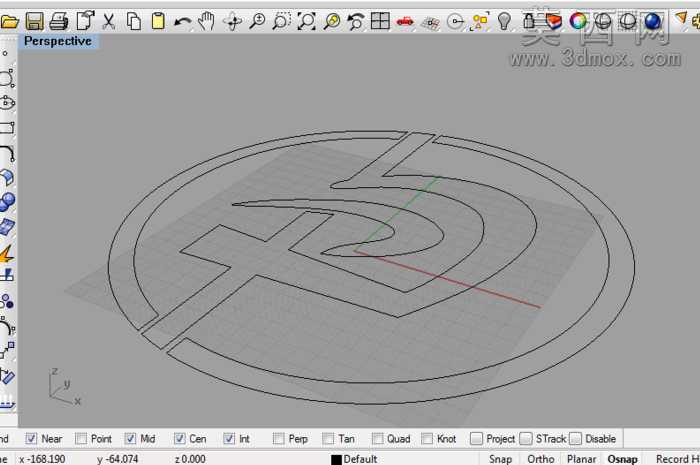Save the model using the floppy disk icon
This screenshot has height=465, width=700.
(34, 21)
